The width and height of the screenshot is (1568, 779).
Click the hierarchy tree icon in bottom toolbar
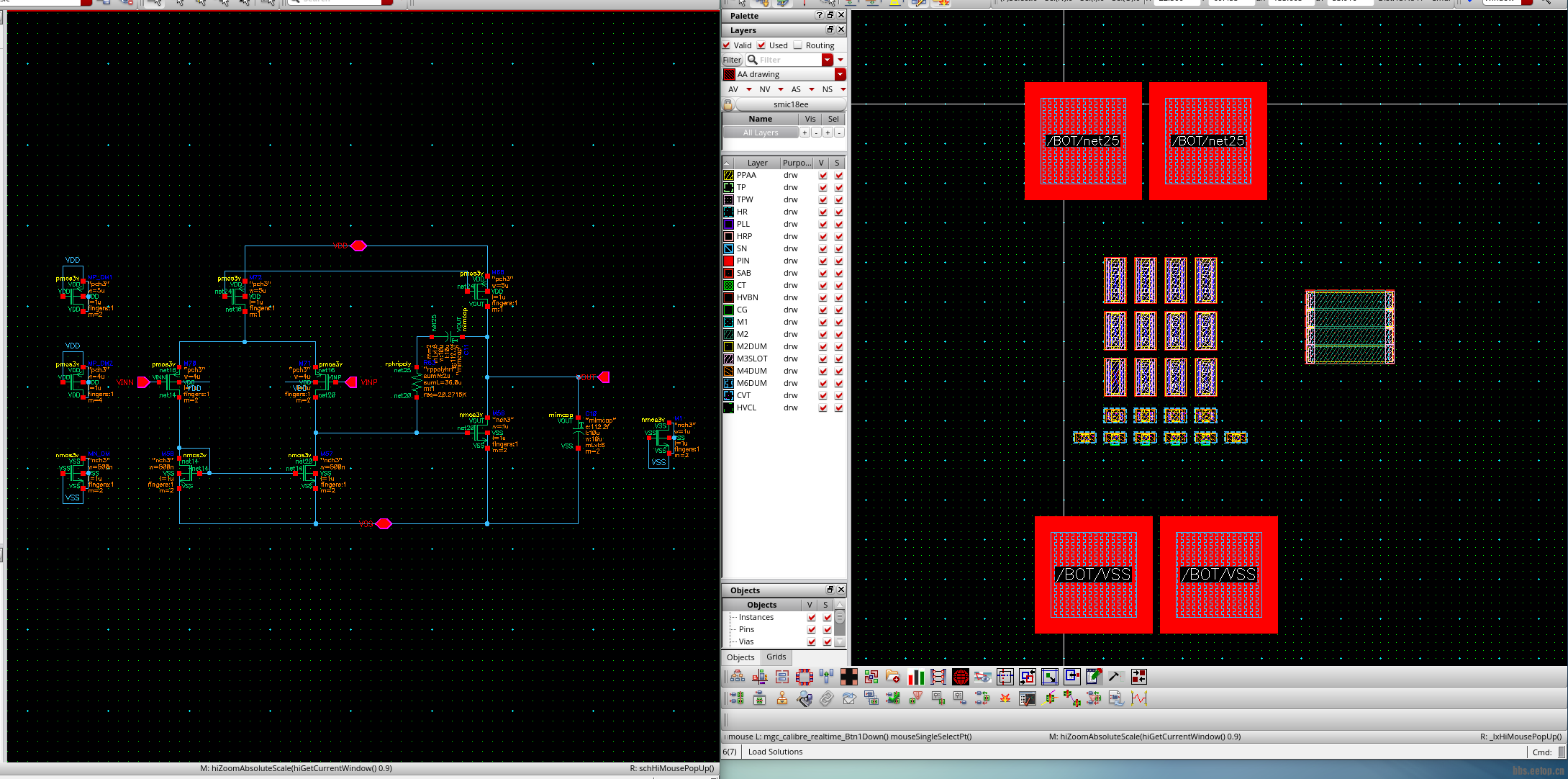coord(738,677)
